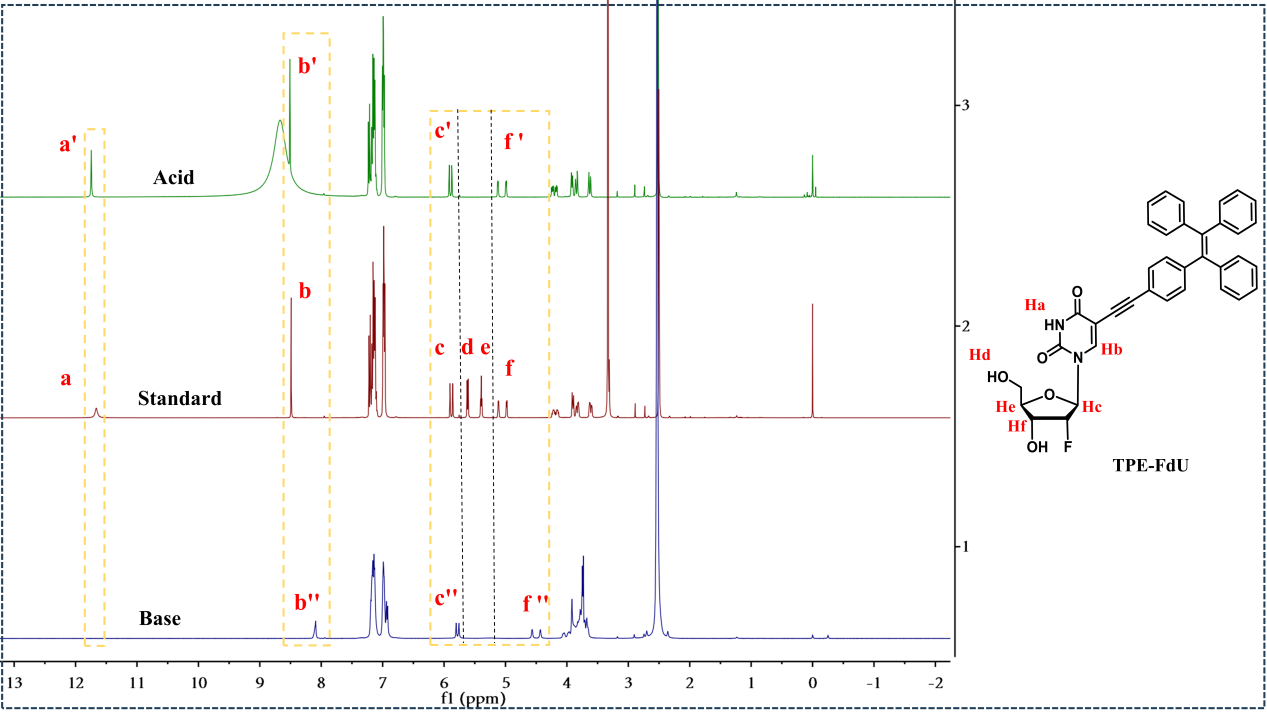
Task: Click the Hd label near the HO group
Action: pyautogui.click(x=982, y=356)
